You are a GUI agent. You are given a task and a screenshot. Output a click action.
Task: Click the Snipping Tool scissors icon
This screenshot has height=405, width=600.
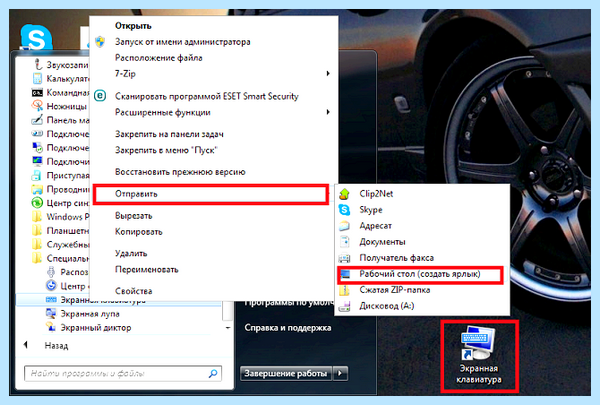point(38,106)
